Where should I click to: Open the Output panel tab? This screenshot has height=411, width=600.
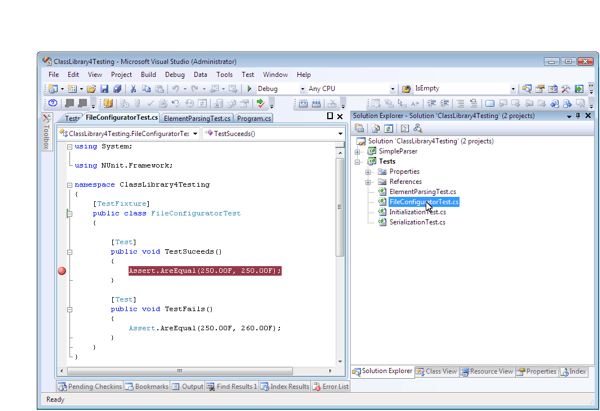click(x=188, y=387)
